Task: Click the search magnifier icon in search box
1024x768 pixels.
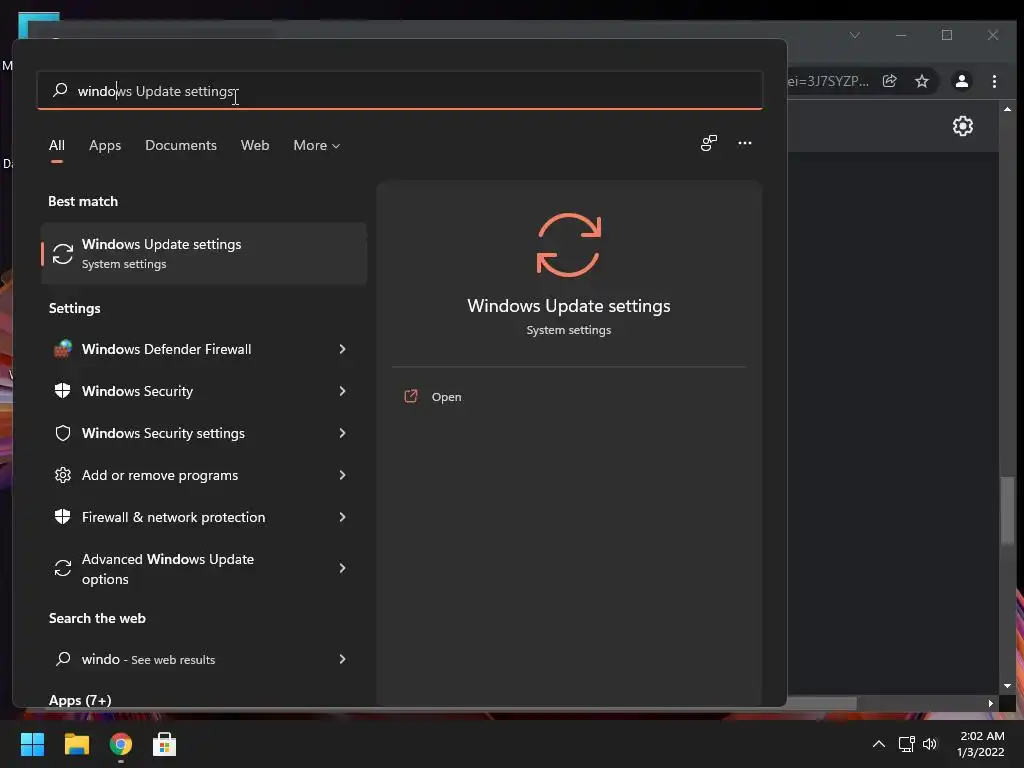Action: (x=60, y=89)
